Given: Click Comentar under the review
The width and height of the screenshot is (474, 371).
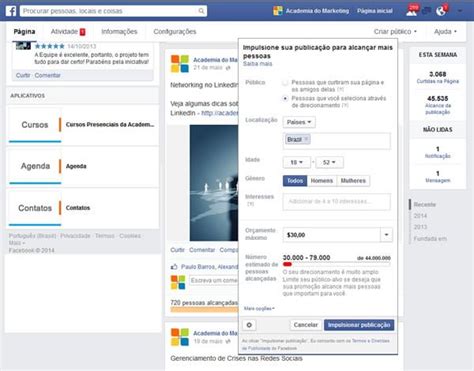Looking at the screenshot, I should tap(47, 75).
